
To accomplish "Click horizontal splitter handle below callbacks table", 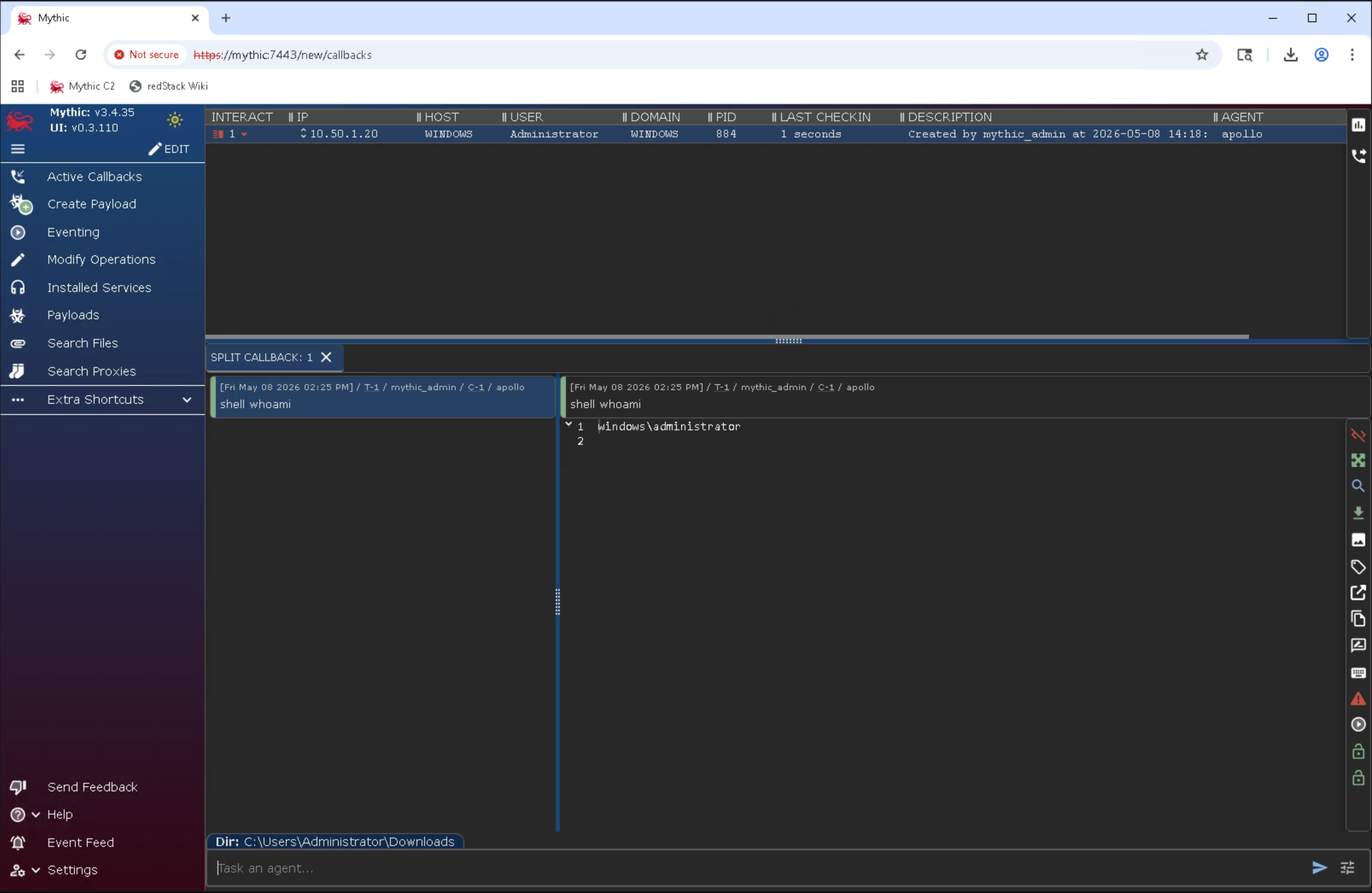I will [788, 341].
